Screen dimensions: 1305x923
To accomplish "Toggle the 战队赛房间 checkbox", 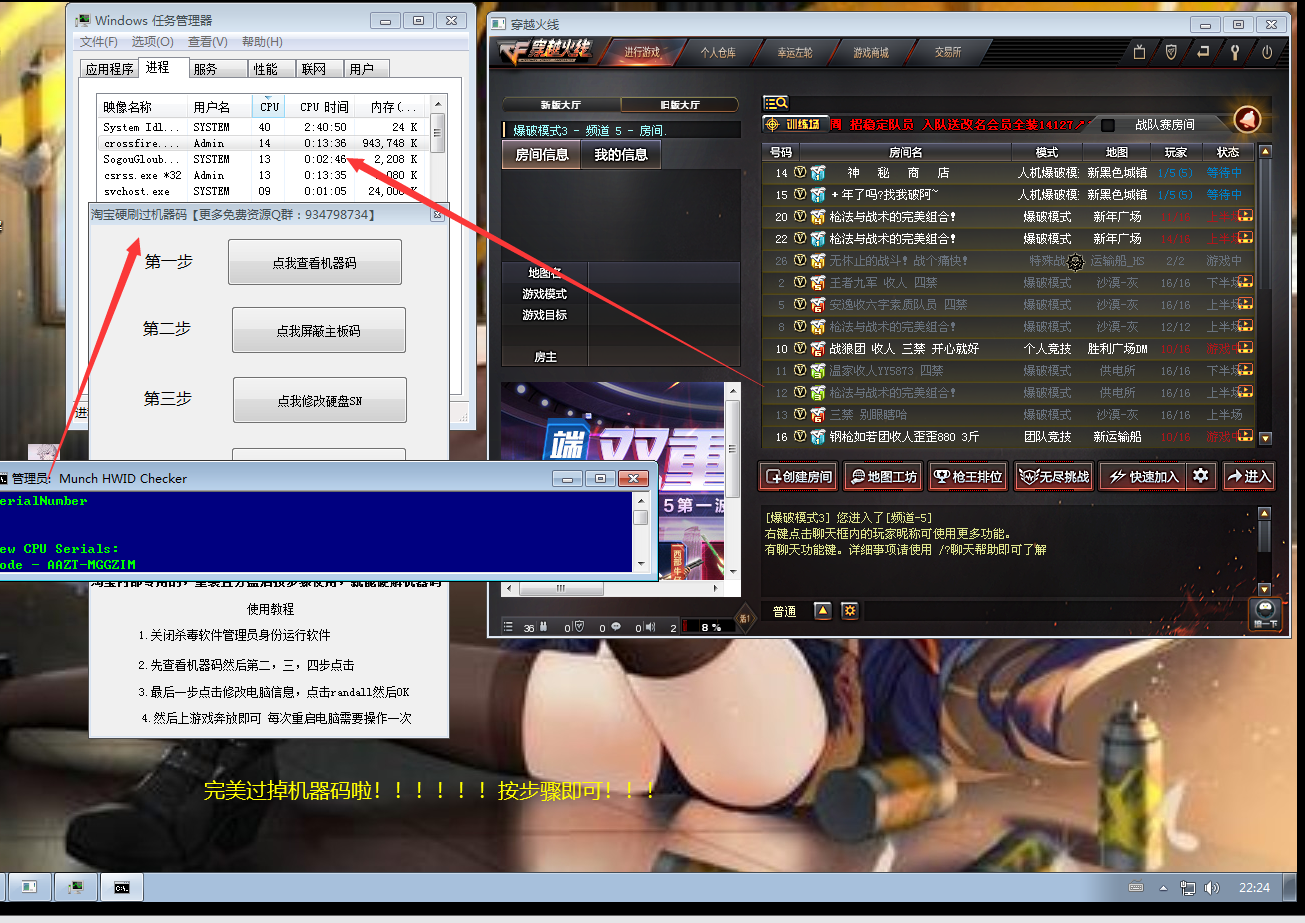I will pyautogui.click(x=1108, y=125).
